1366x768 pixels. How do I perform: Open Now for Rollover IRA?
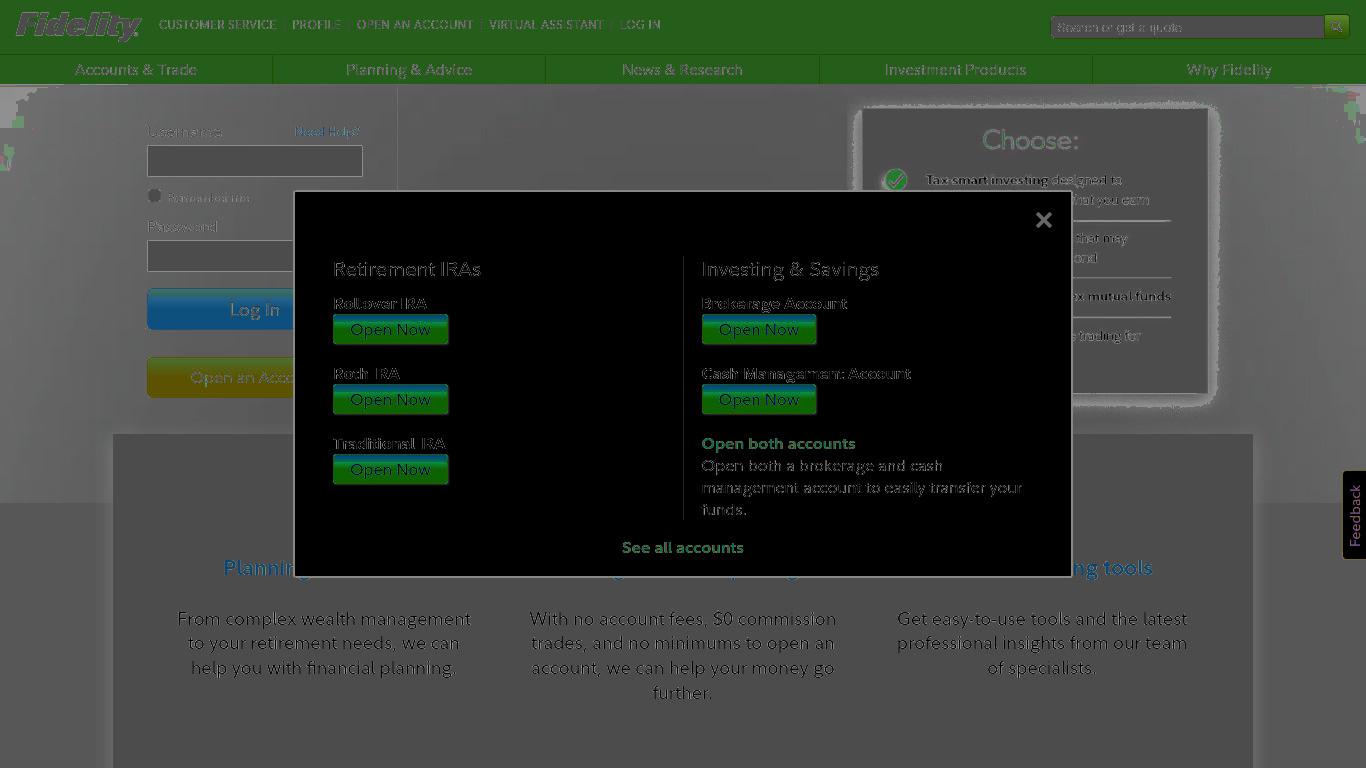[x=391, y=330]
